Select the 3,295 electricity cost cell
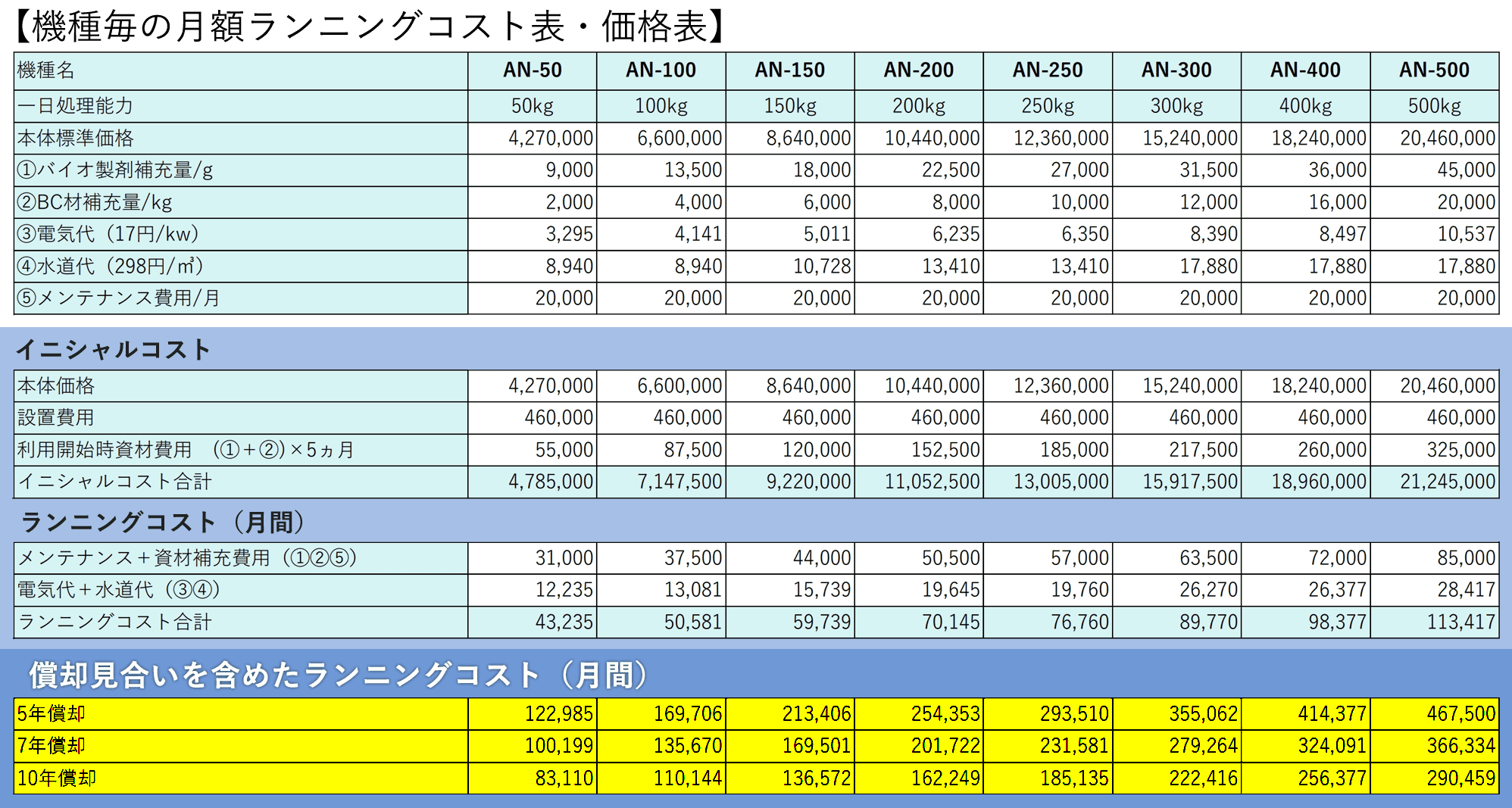1512x808 pixels. 533,235
